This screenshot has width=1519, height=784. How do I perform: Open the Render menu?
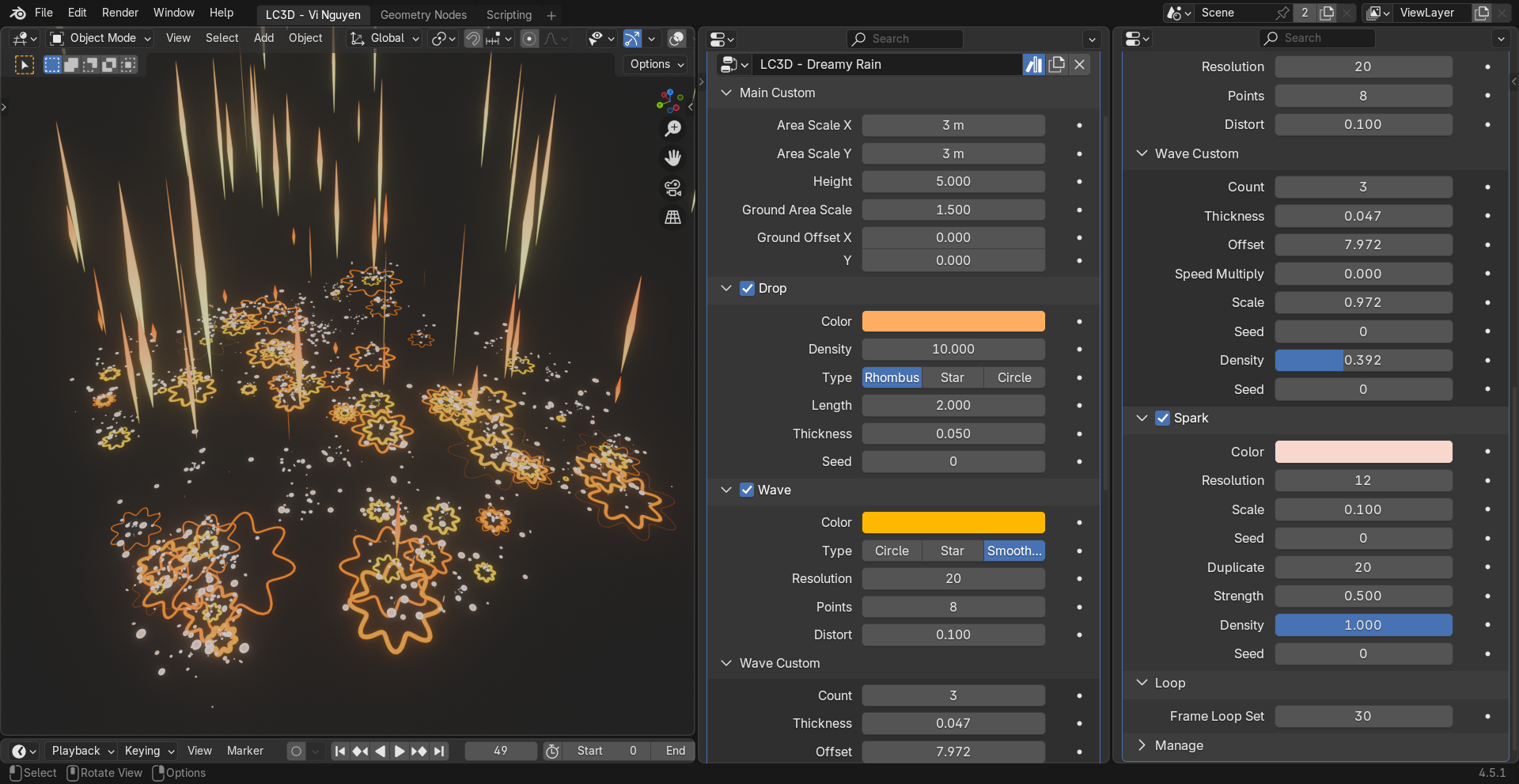point(119,13)
